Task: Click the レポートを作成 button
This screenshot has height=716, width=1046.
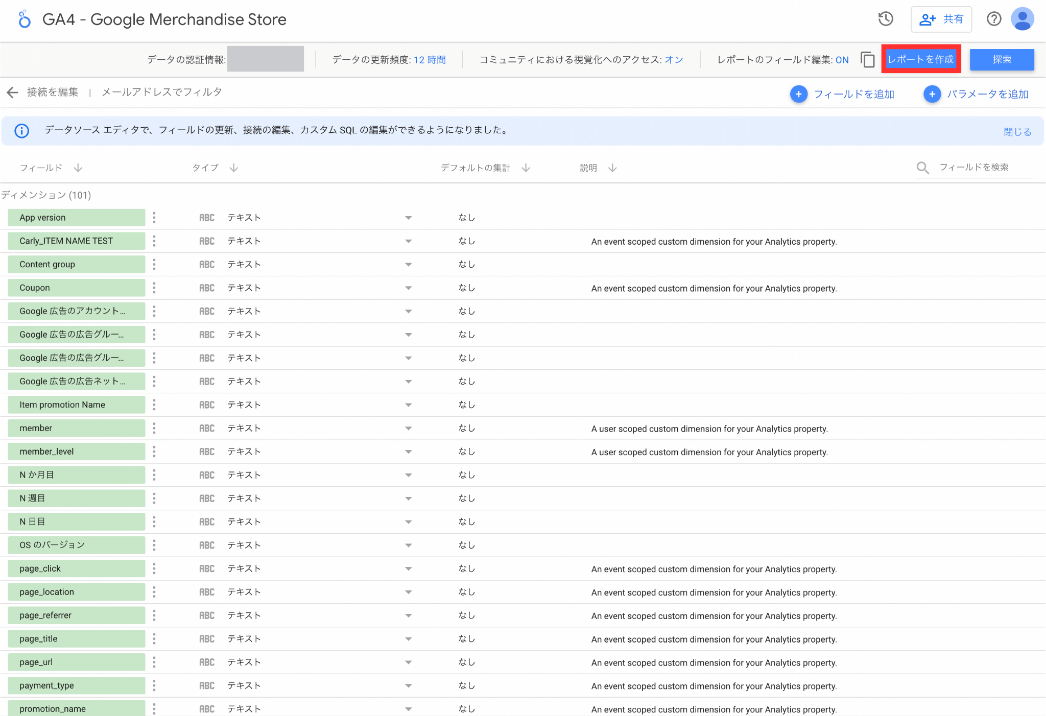Action: tap(921, 59)
